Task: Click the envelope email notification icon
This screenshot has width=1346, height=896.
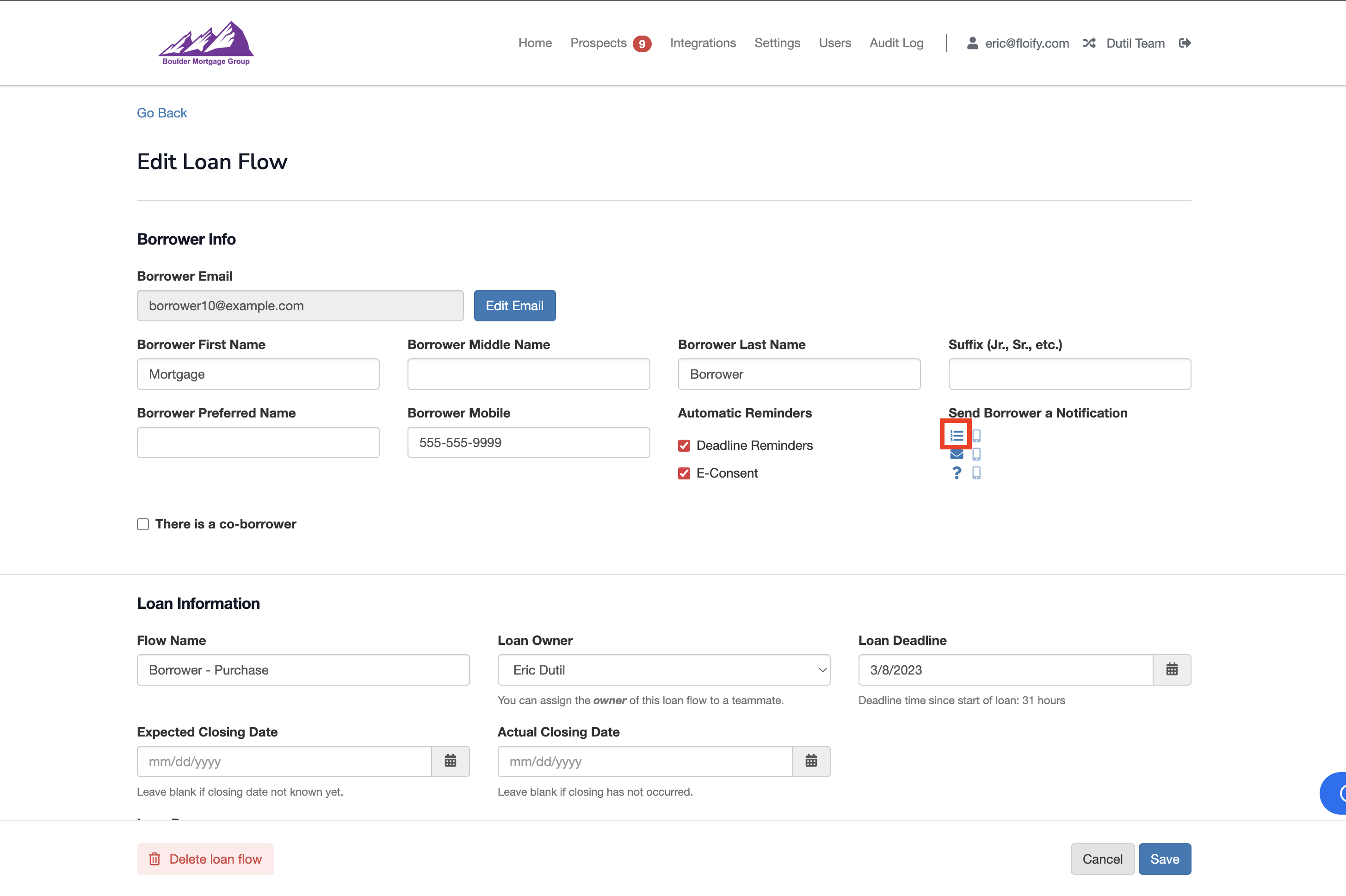Action: coord(956,454)
